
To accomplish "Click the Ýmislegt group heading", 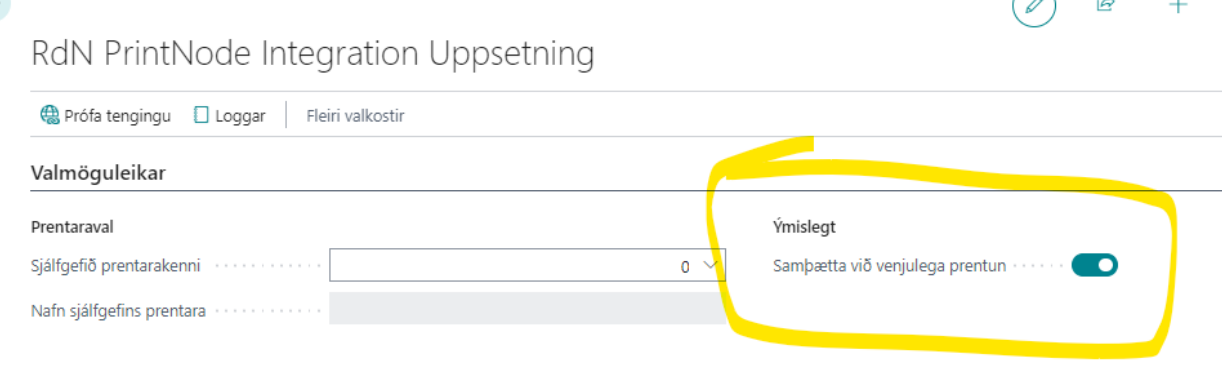I will pyautogui.click(x=805, y=227).
